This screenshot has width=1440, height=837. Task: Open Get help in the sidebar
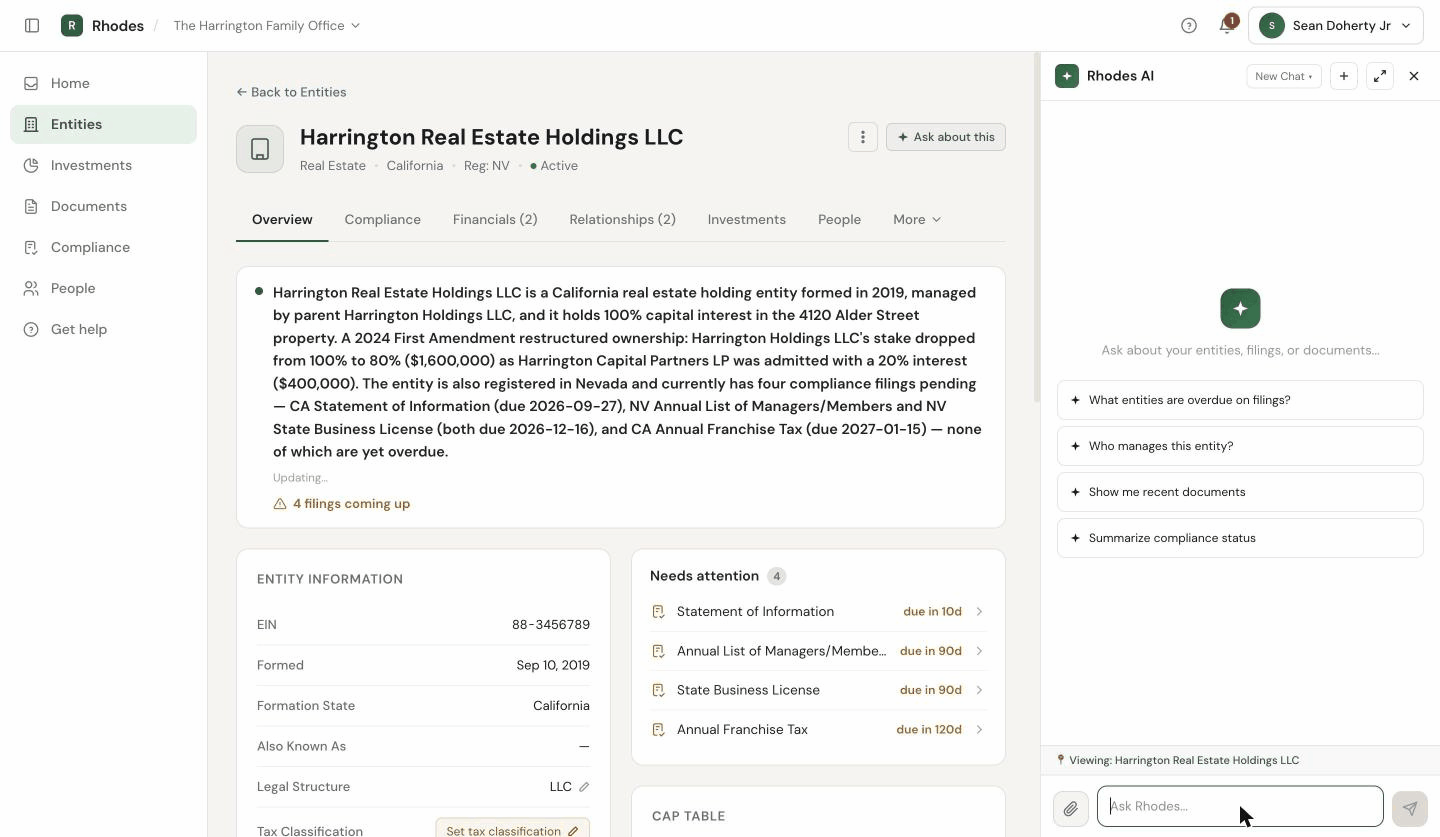(104, 329)
